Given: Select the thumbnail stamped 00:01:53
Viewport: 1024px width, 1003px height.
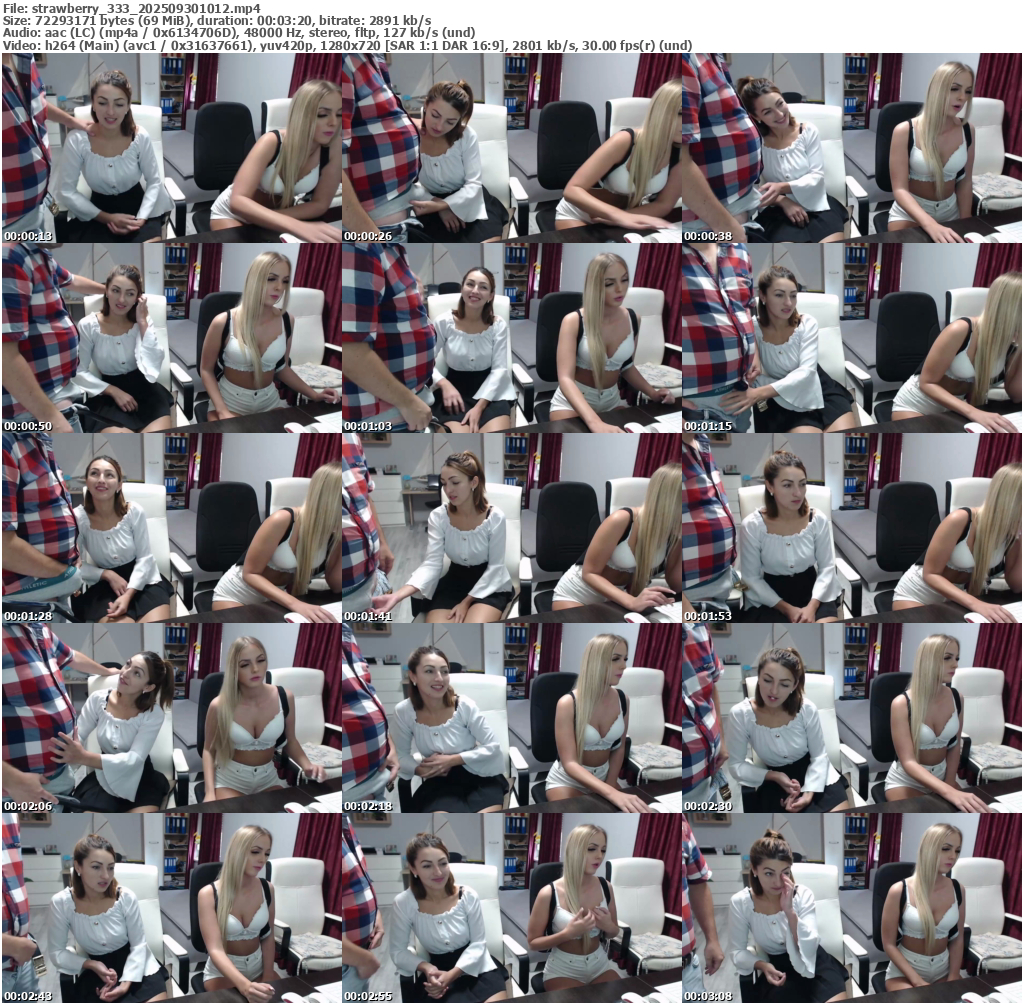Looking at the screenshot, I should pyautogui.click(x=852, y=528).
